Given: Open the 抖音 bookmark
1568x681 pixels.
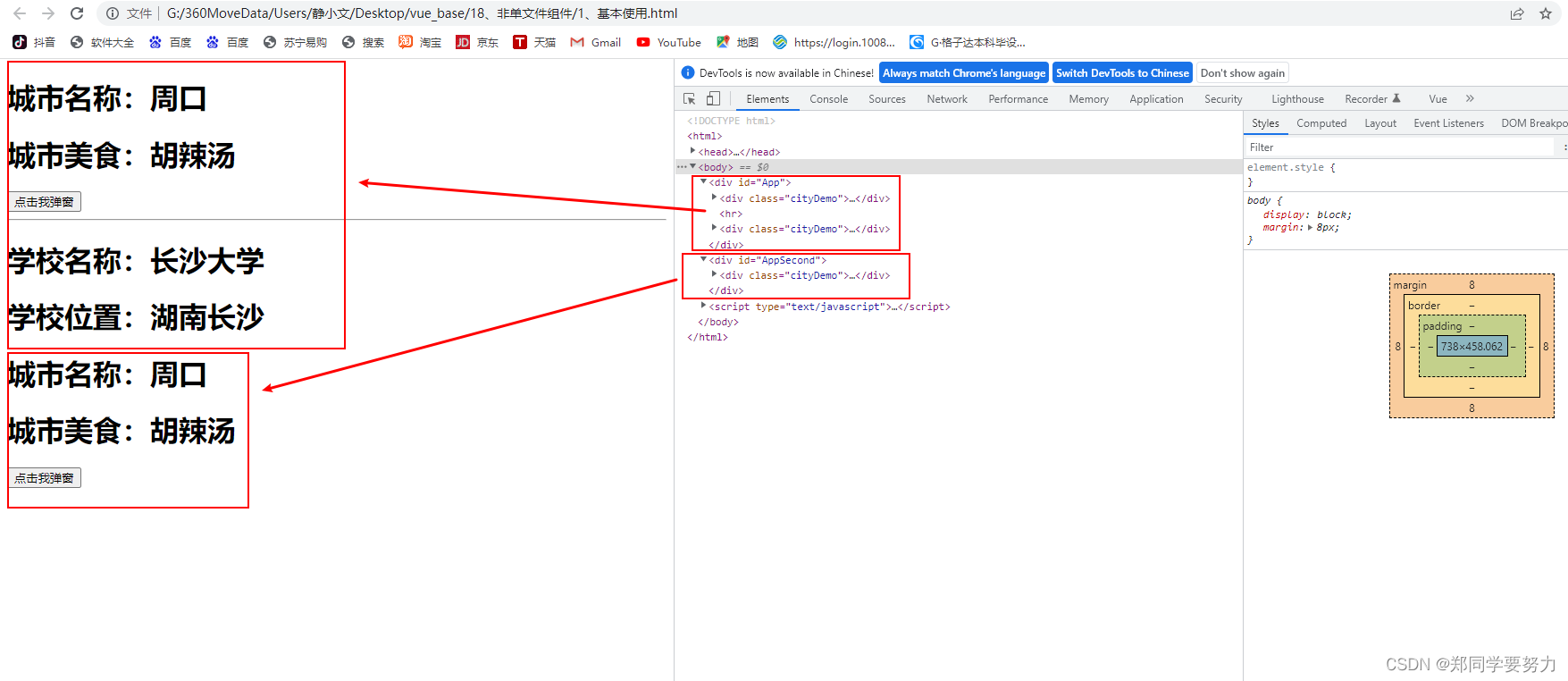Looking at the screenshot, I should [x=34, y=42].
